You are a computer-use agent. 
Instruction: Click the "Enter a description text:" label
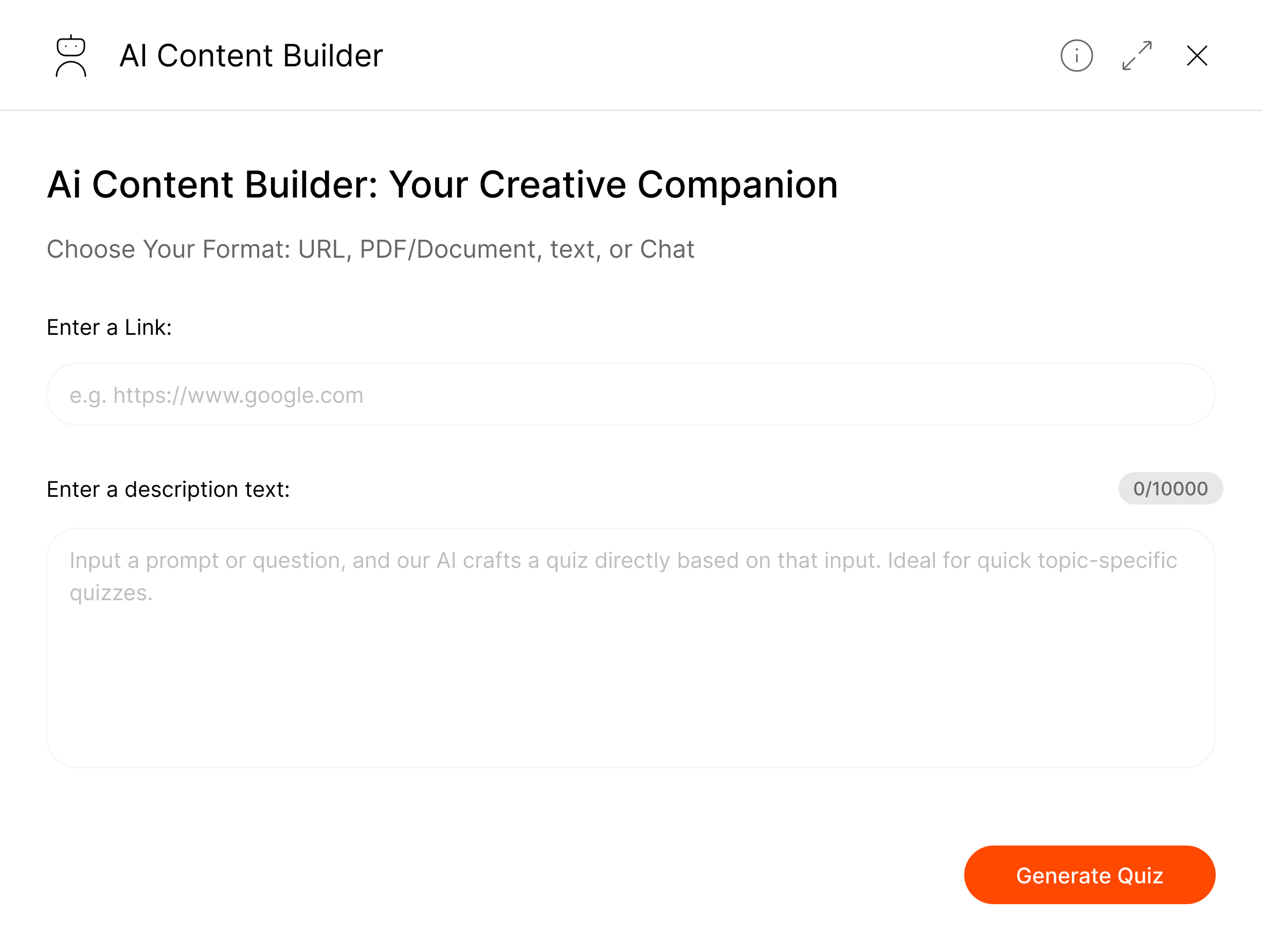coord(168,490)
